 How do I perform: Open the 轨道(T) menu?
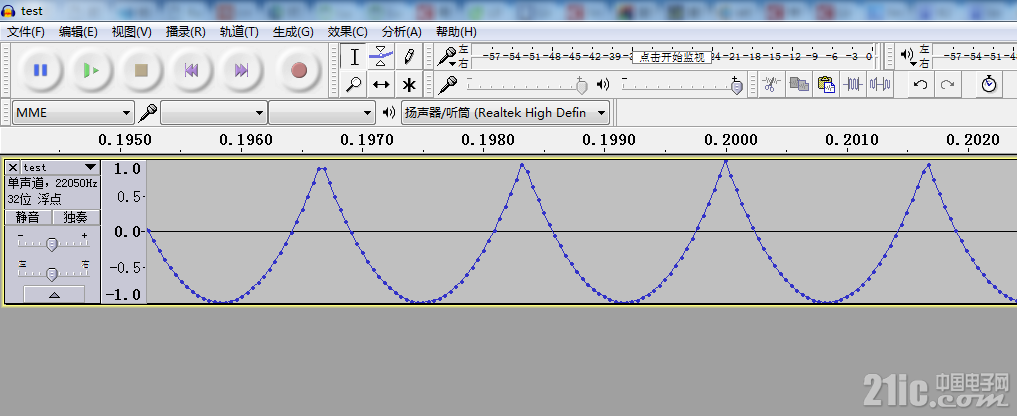(x=239, y=32)
